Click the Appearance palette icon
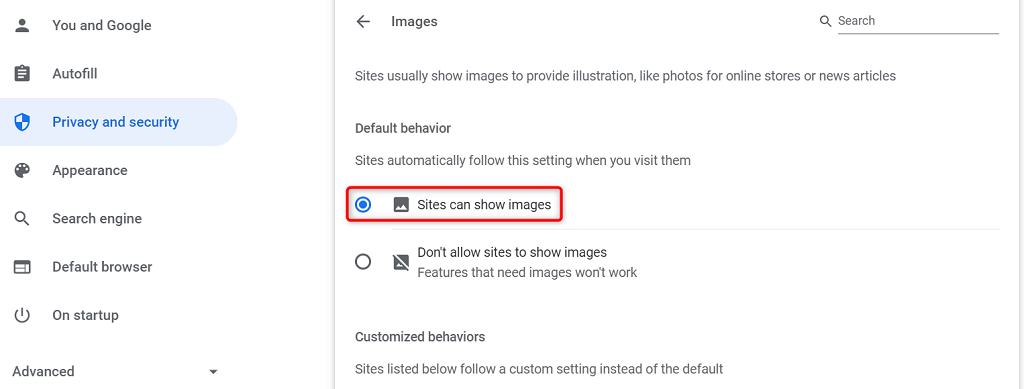 point(22,170)
